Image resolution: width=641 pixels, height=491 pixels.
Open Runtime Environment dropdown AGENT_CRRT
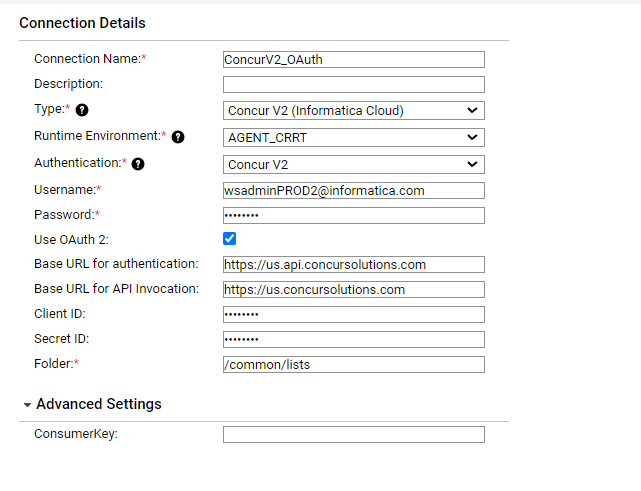tap(354, 137)
